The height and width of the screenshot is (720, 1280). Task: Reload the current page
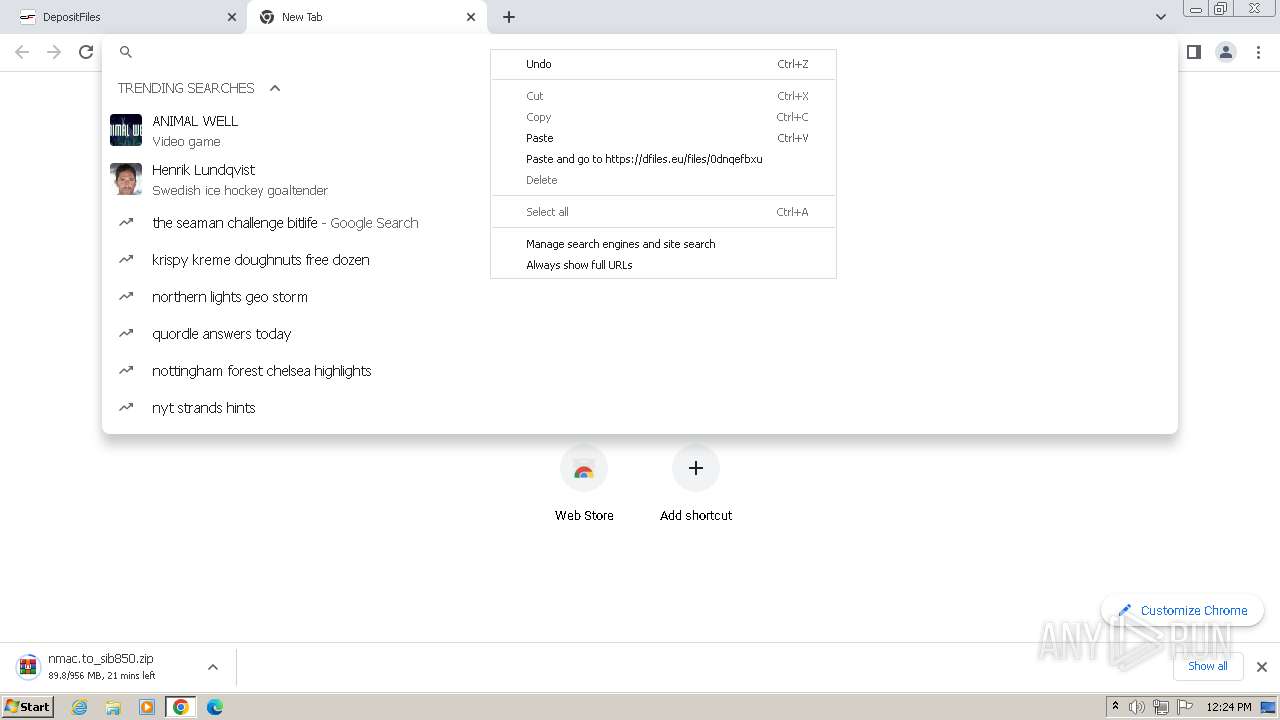(86, 52)
